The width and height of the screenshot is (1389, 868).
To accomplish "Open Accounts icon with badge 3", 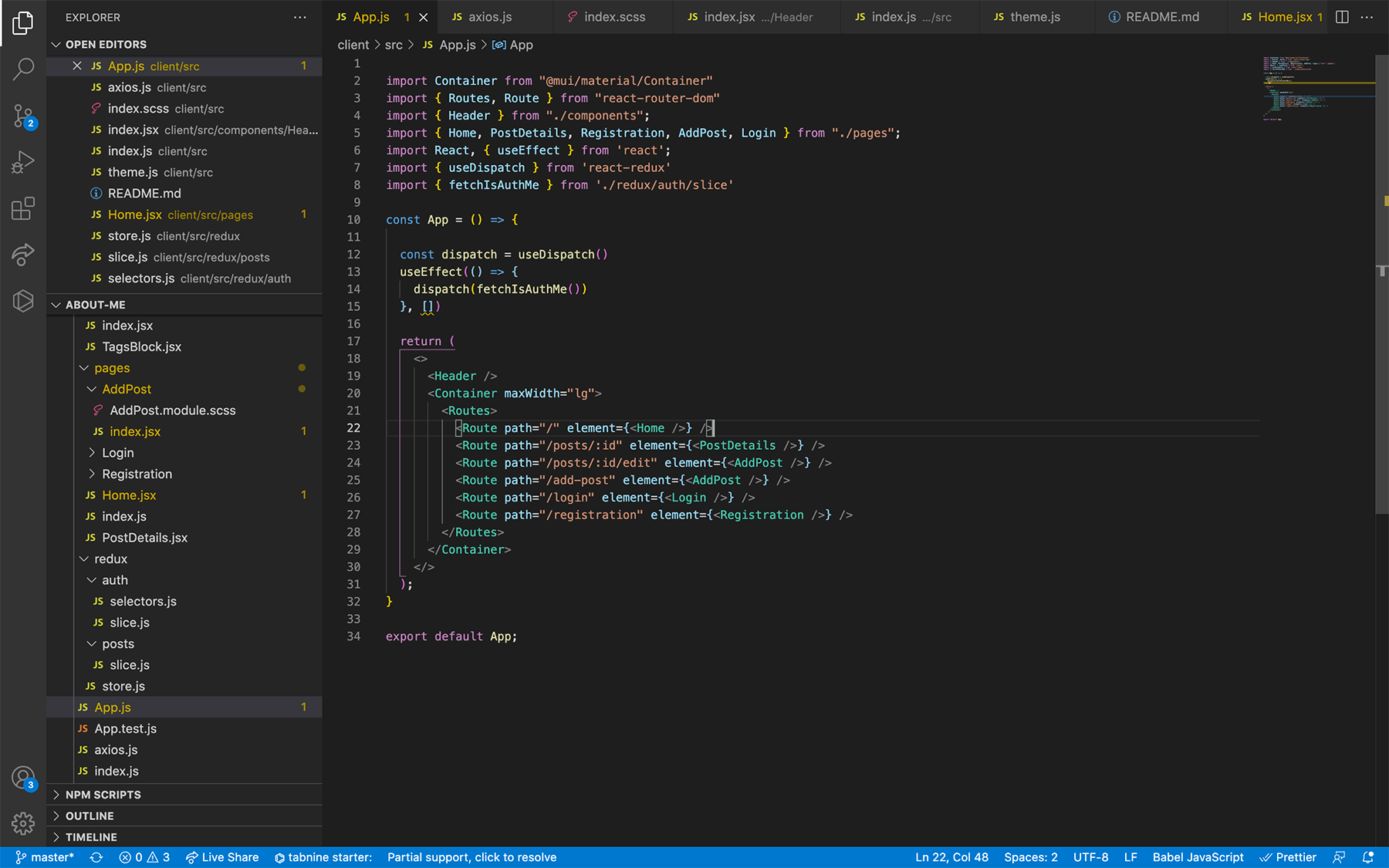I will 23,778.
